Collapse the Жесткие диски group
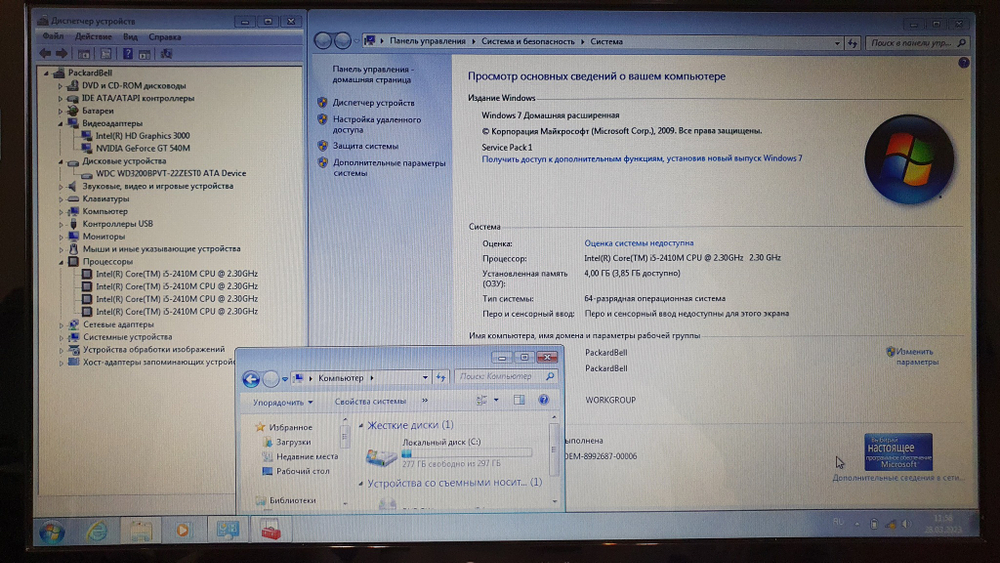 tap(361, 425)
